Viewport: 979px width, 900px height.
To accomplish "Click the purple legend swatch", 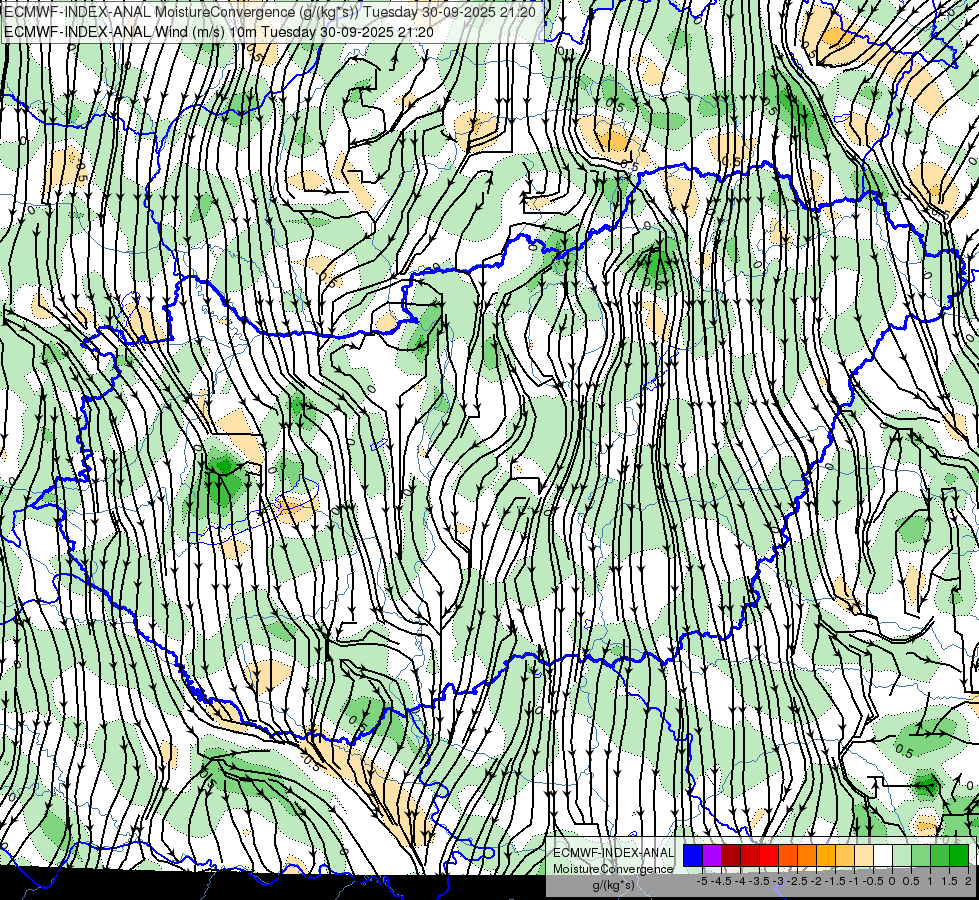I will (712, 856).
